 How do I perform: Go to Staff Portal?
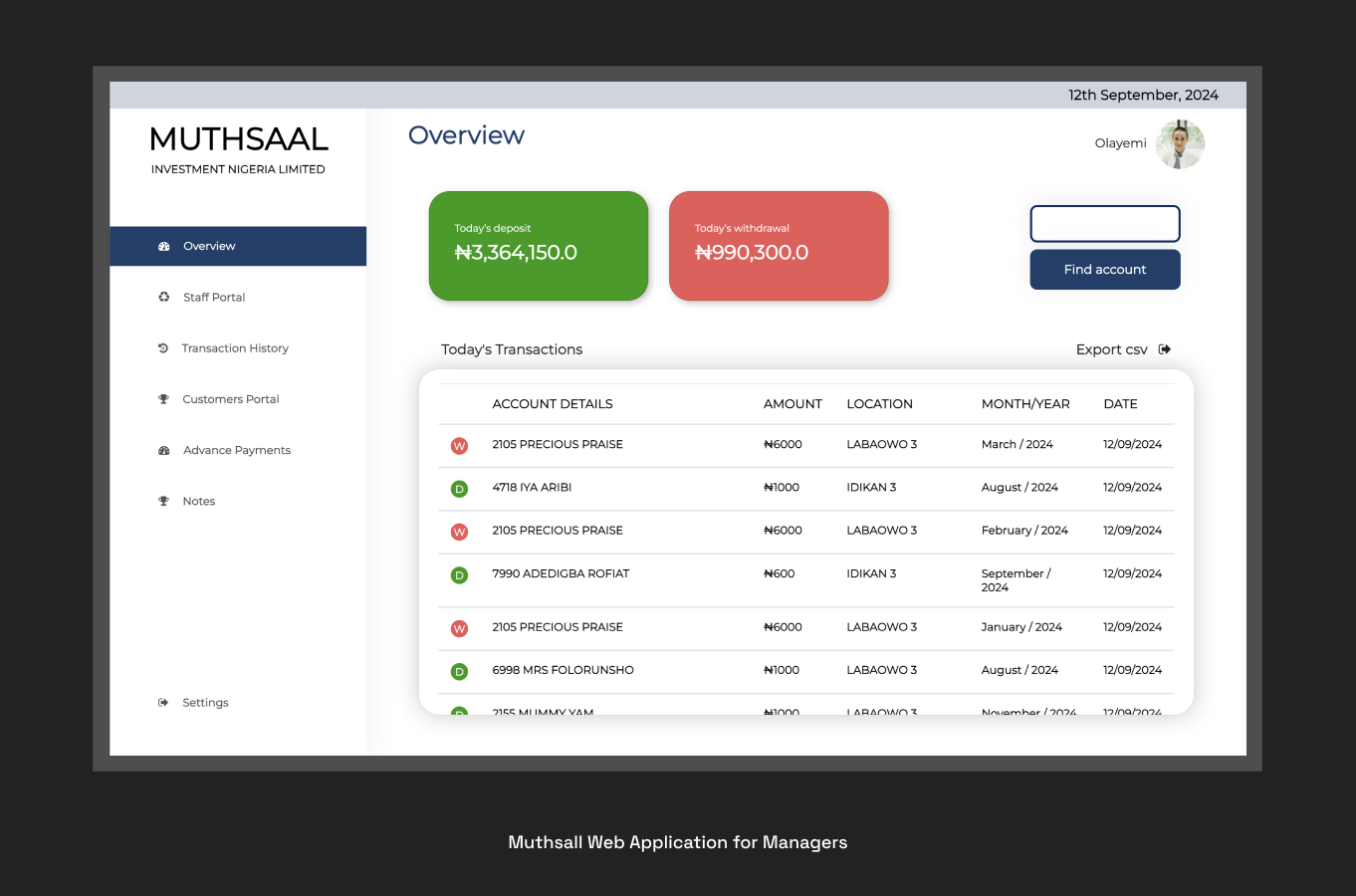[x=214, y=297]
